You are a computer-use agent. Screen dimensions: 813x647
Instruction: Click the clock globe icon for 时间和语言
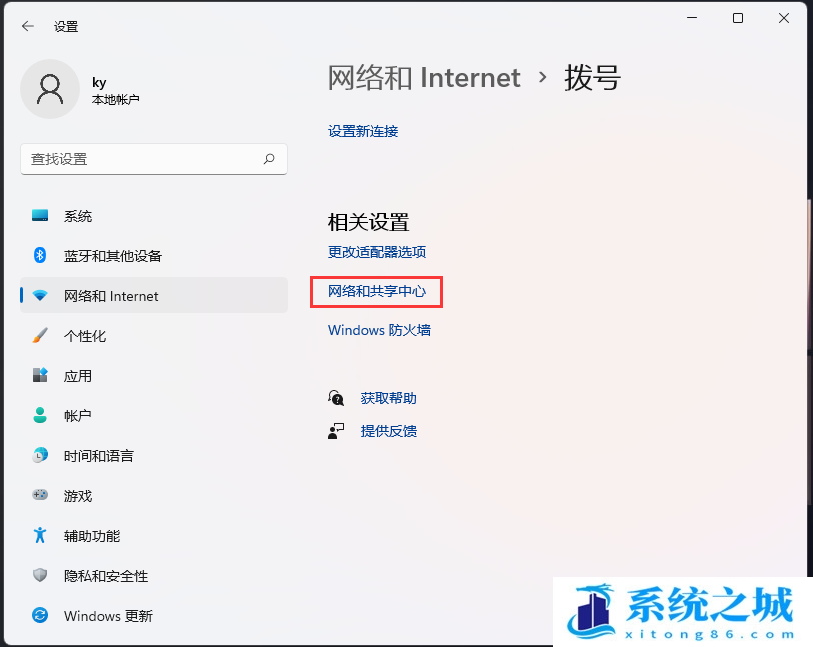[40, 455]
